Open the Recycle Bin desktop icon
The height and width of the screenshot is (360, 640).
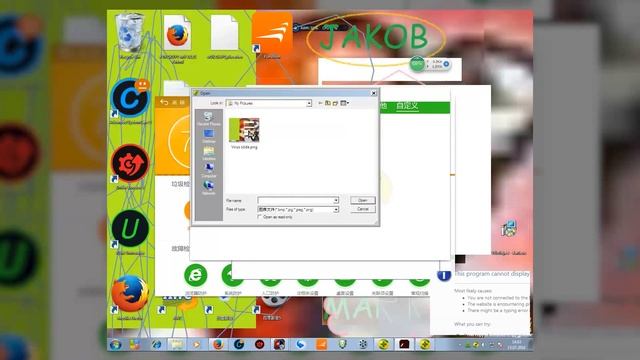[130, 36]
